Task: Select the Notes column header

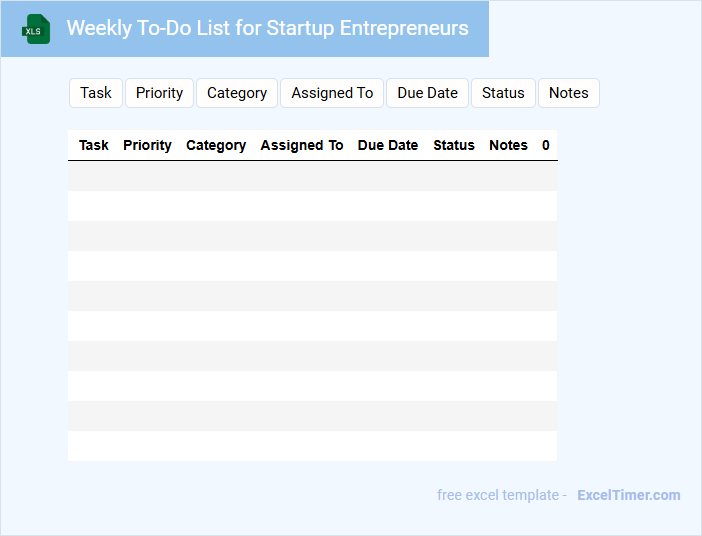Action: [508, 145]
